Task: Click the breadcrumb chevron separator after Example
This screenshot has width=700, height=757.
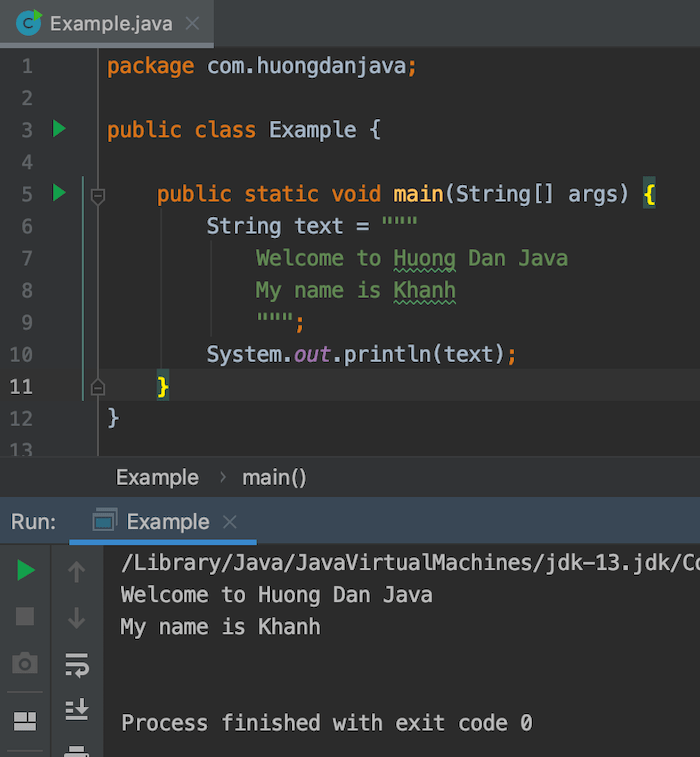Action: tap(223, 477)
